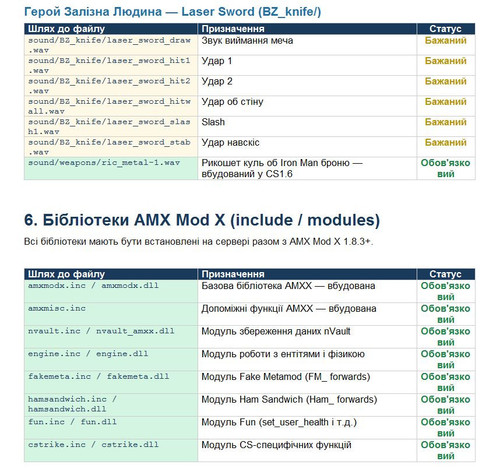Click sentence 'Всі бібліотеки мають бути встановлені'
The width and height of the screenshot is (500, 472).
[198, 241]
